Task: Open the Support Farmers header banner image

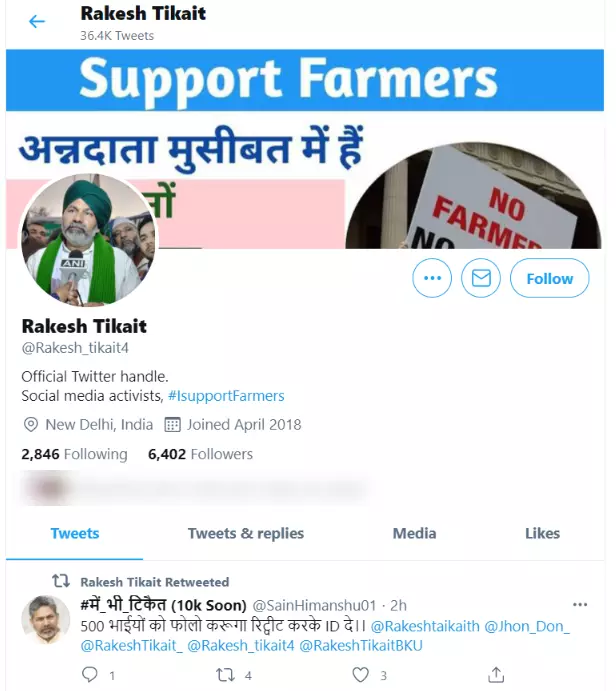Action: [x=305, y=149]
